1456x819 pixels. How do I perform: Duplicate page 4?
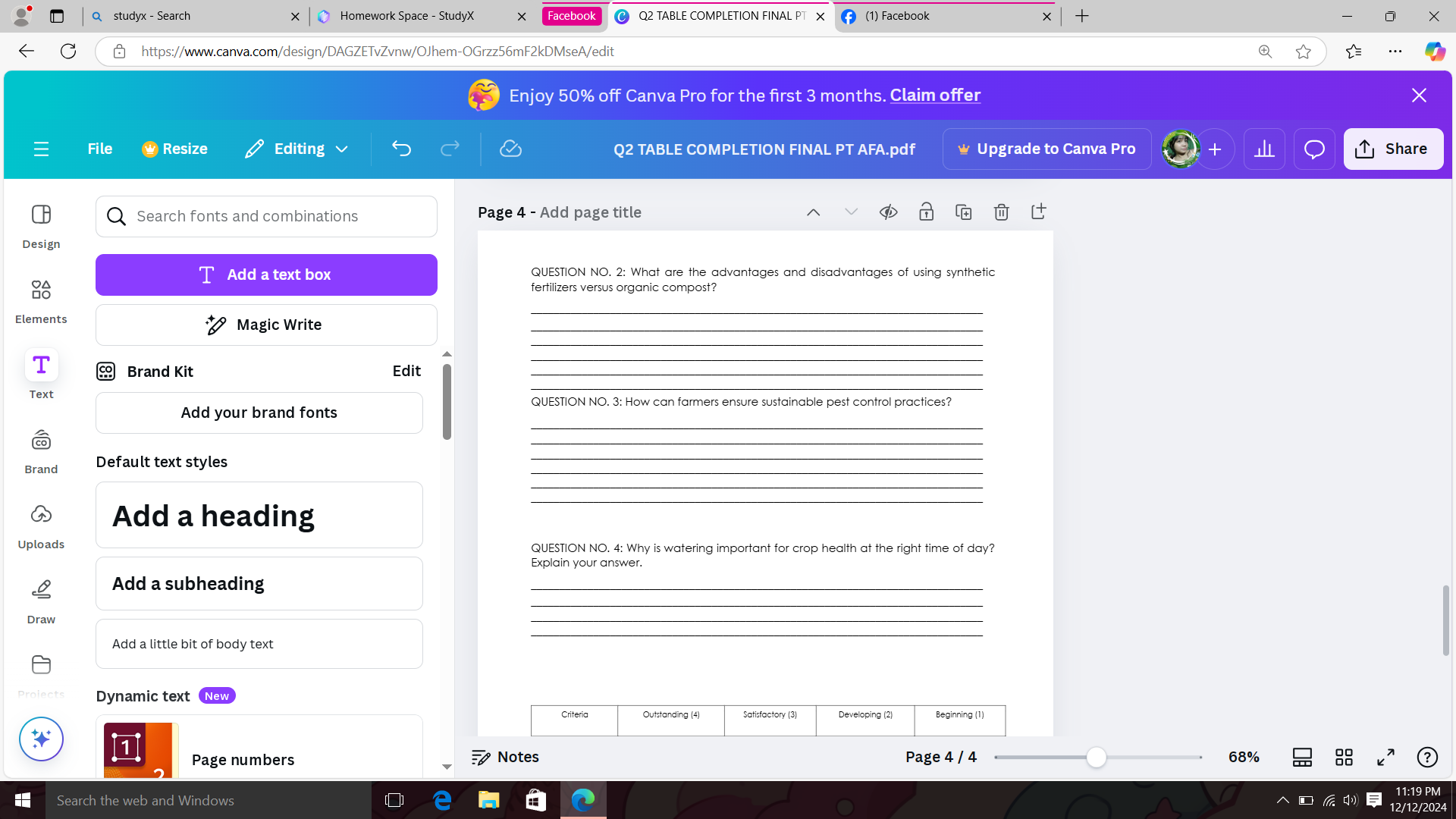(x=963, y=212)
